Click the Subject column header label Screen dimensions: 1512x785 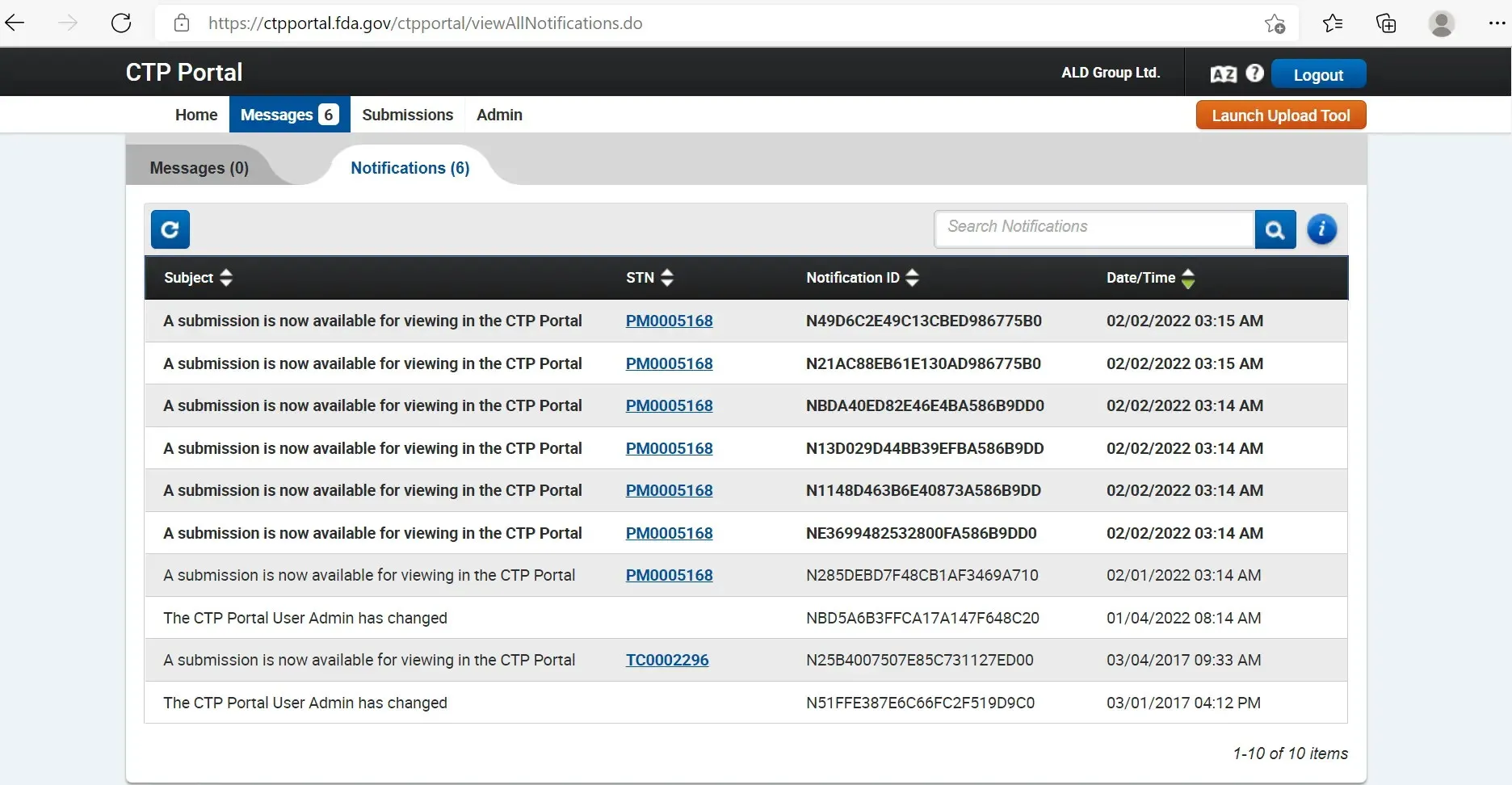(x=188, y=277)
